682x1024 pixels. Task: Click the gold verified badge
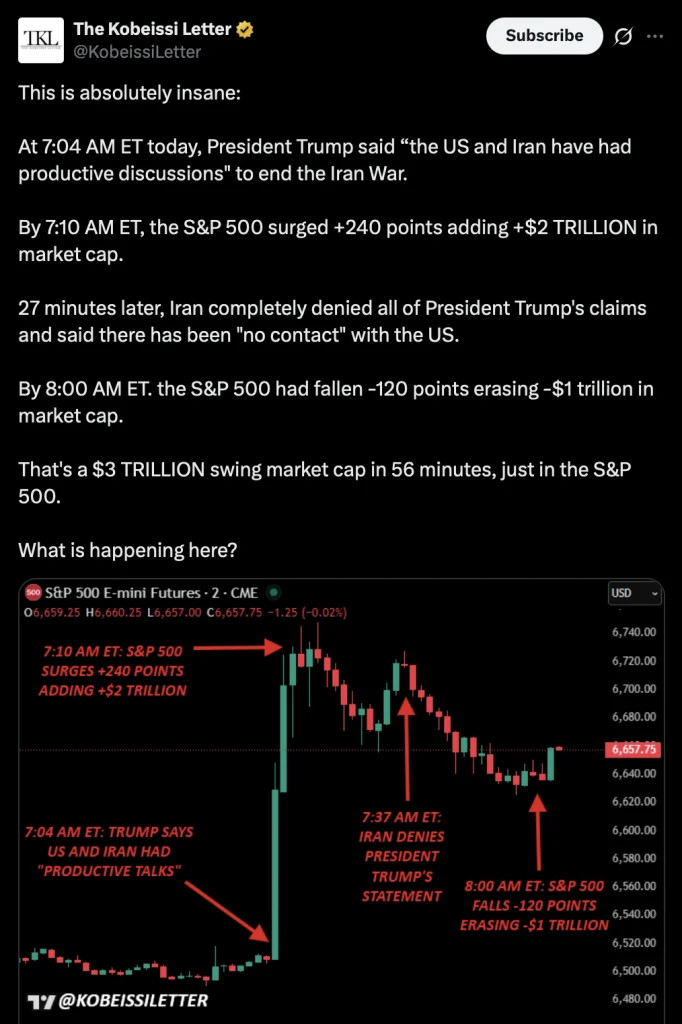click(x=245, y=30)
